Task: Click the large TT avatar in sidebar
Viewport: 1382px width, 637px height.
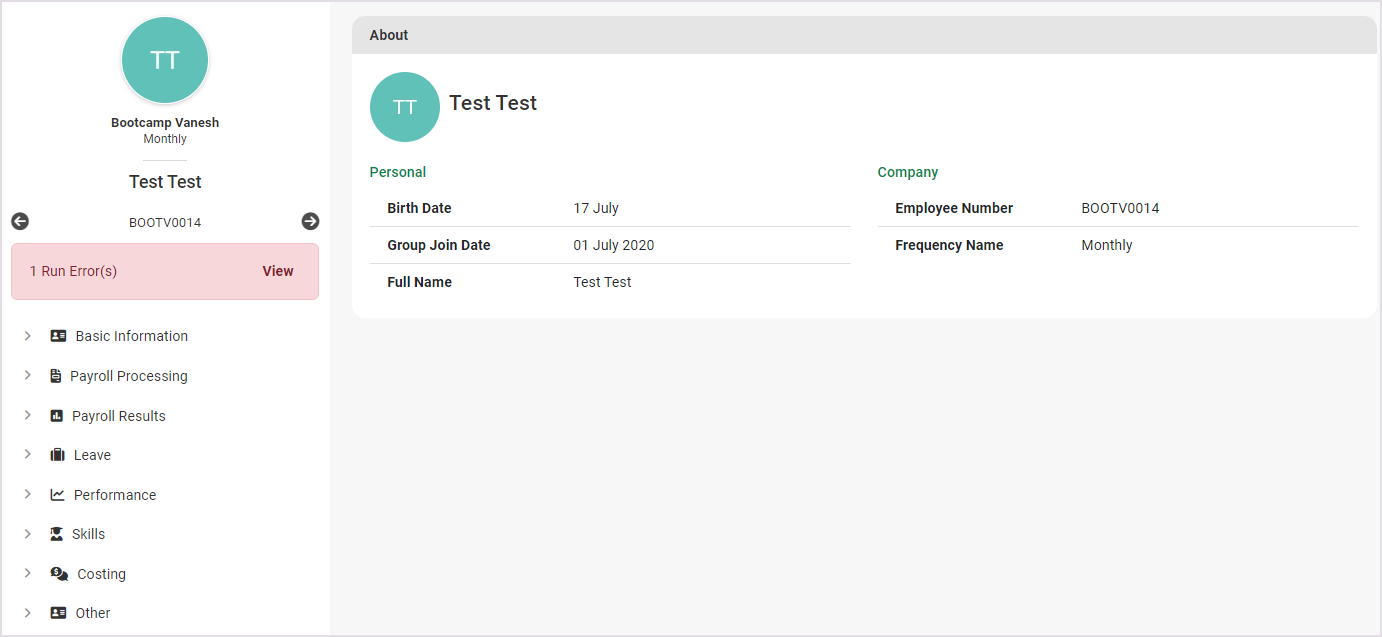Action: point(165,60)
